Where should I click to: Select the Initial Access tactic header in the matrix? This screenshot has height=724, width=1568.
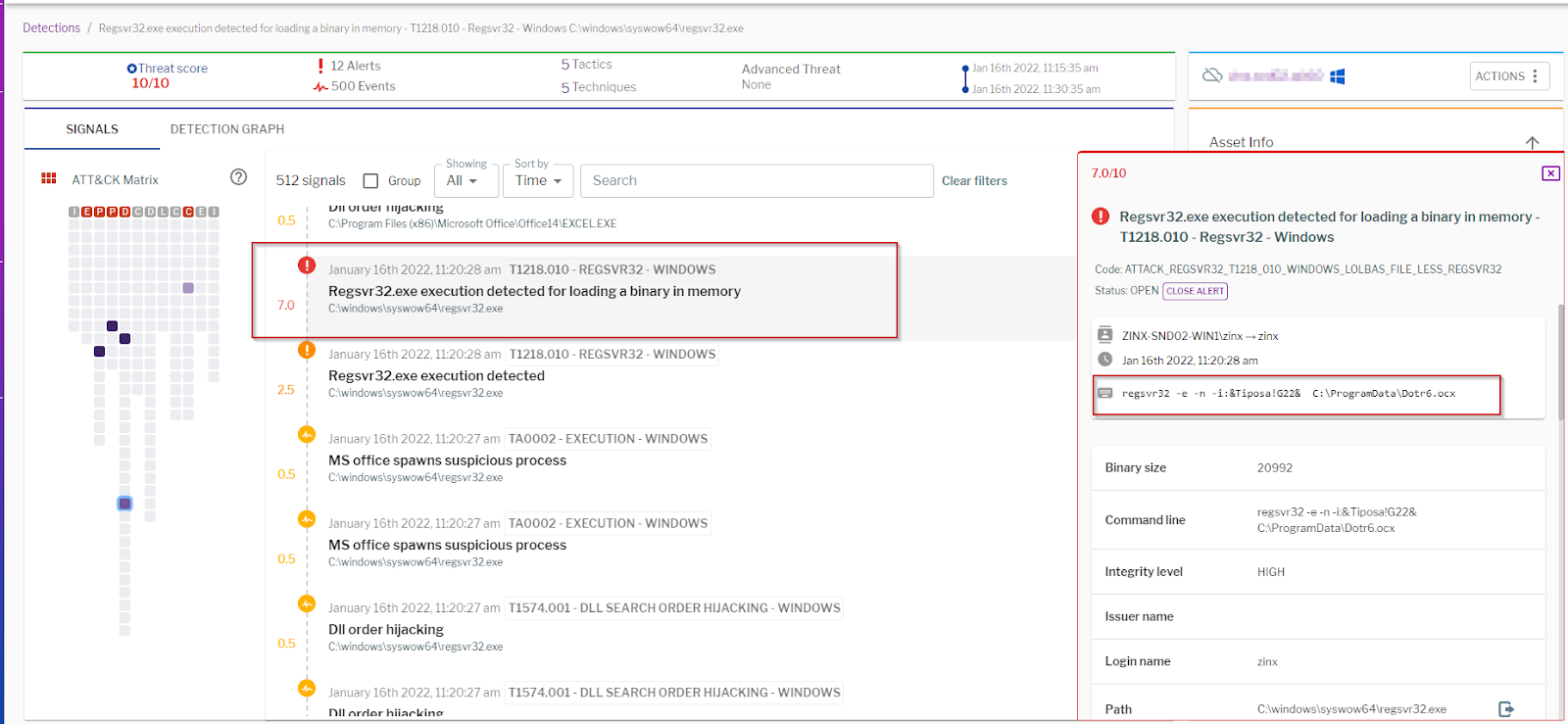[74, 212]
